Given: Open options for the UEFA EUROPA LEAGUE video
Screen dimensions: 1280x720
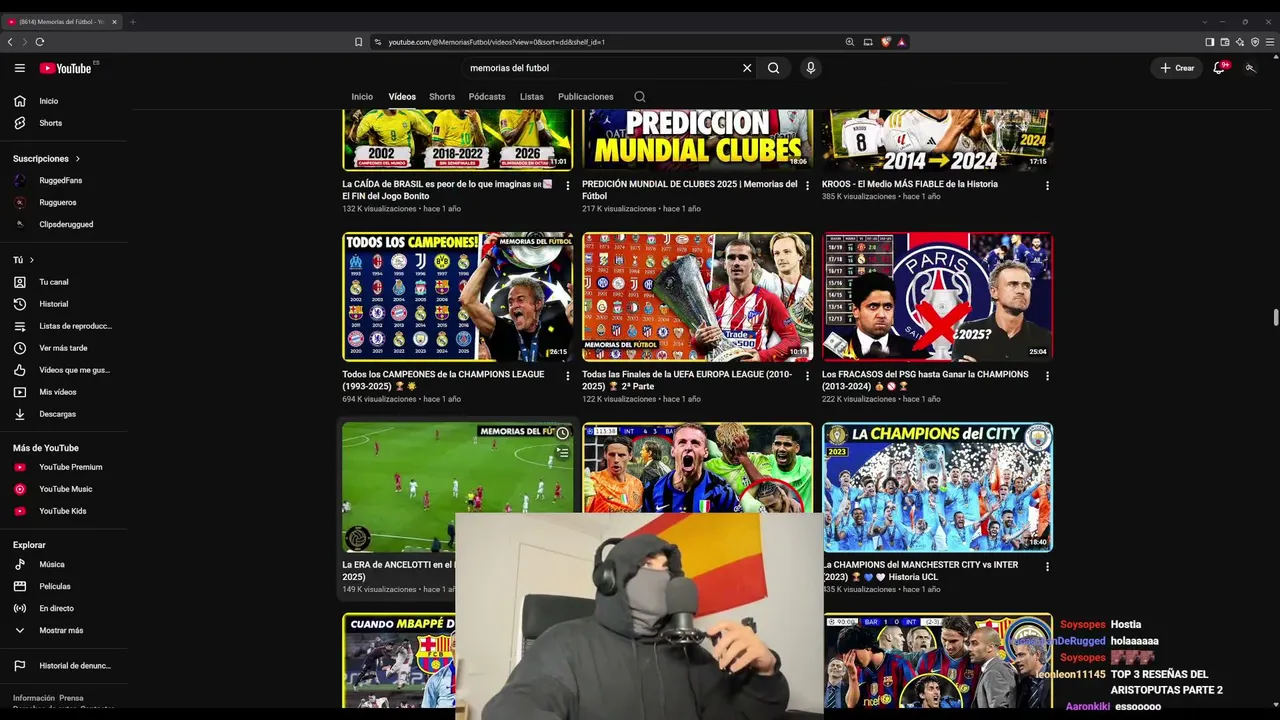Looking at the screenshot, I should [808, 376].
